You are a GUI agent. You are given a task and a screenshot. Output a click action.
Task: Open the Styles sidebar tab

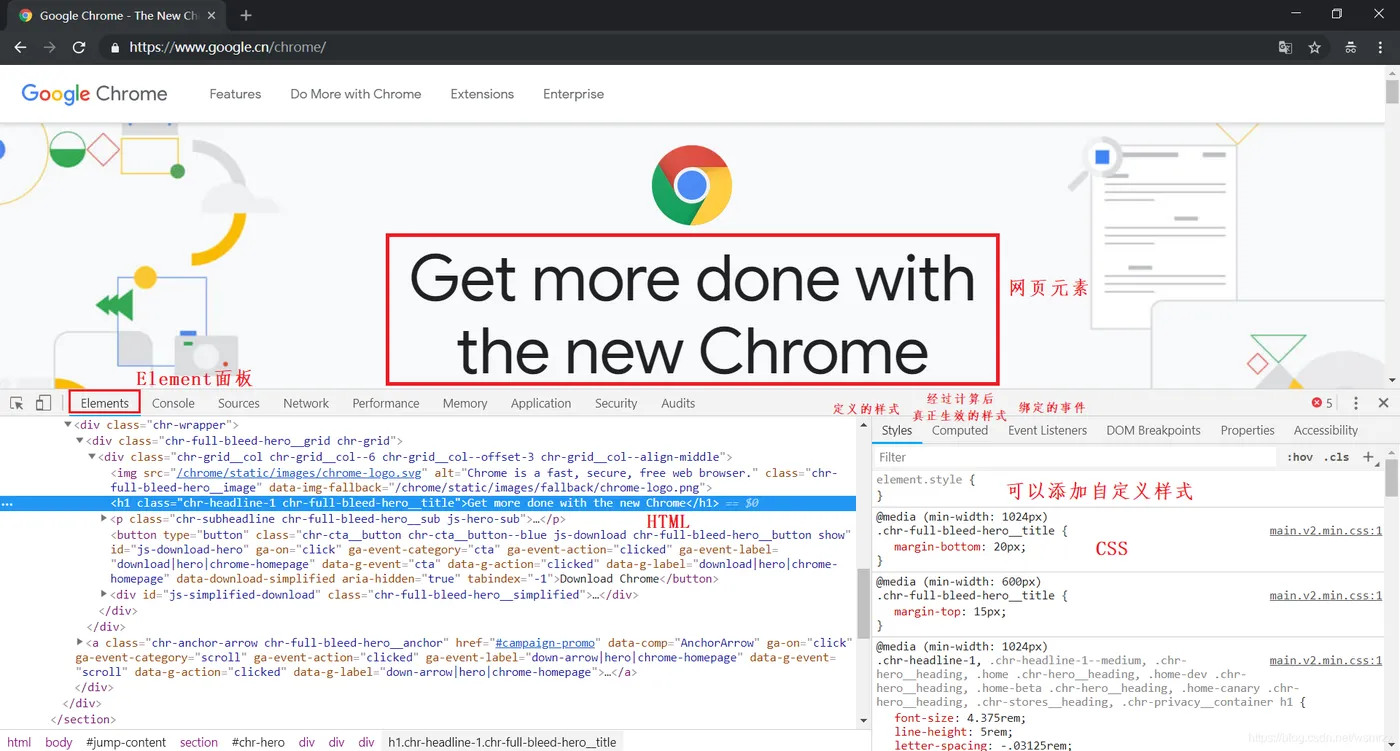897,430
